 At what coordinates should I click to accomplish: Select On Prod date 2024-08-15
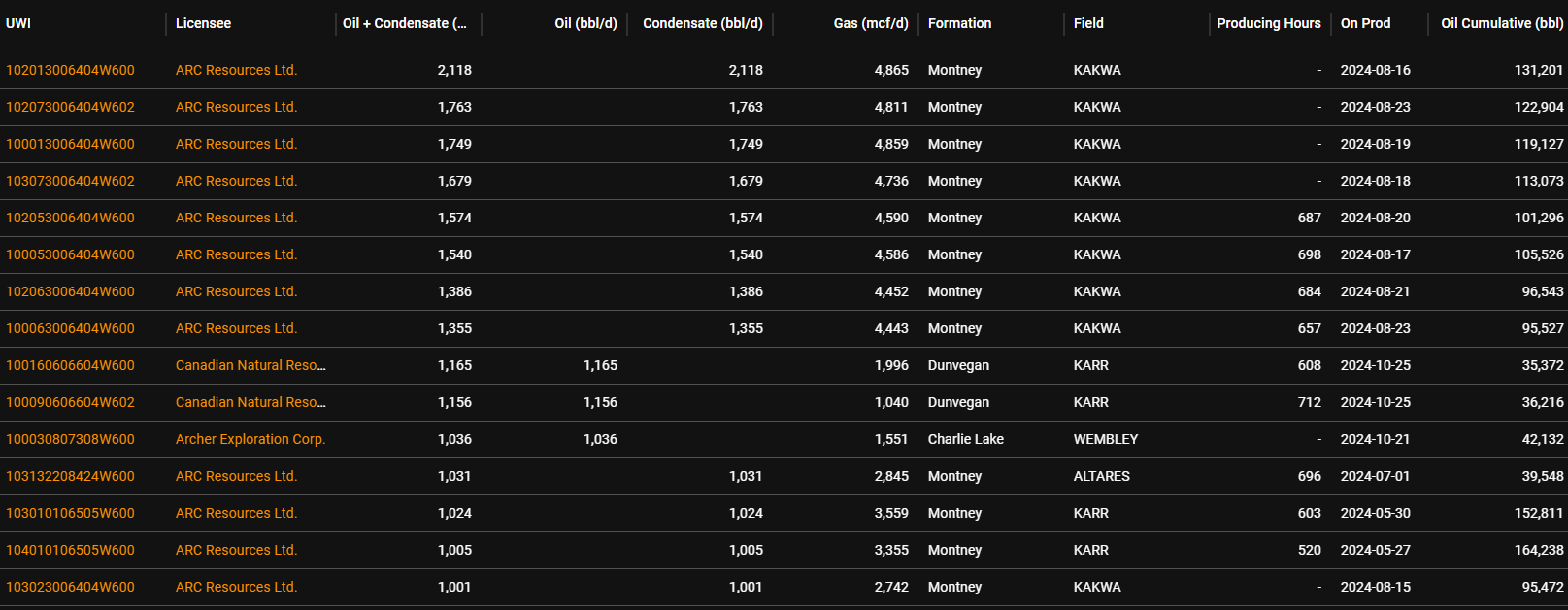tap(1376, 587)
